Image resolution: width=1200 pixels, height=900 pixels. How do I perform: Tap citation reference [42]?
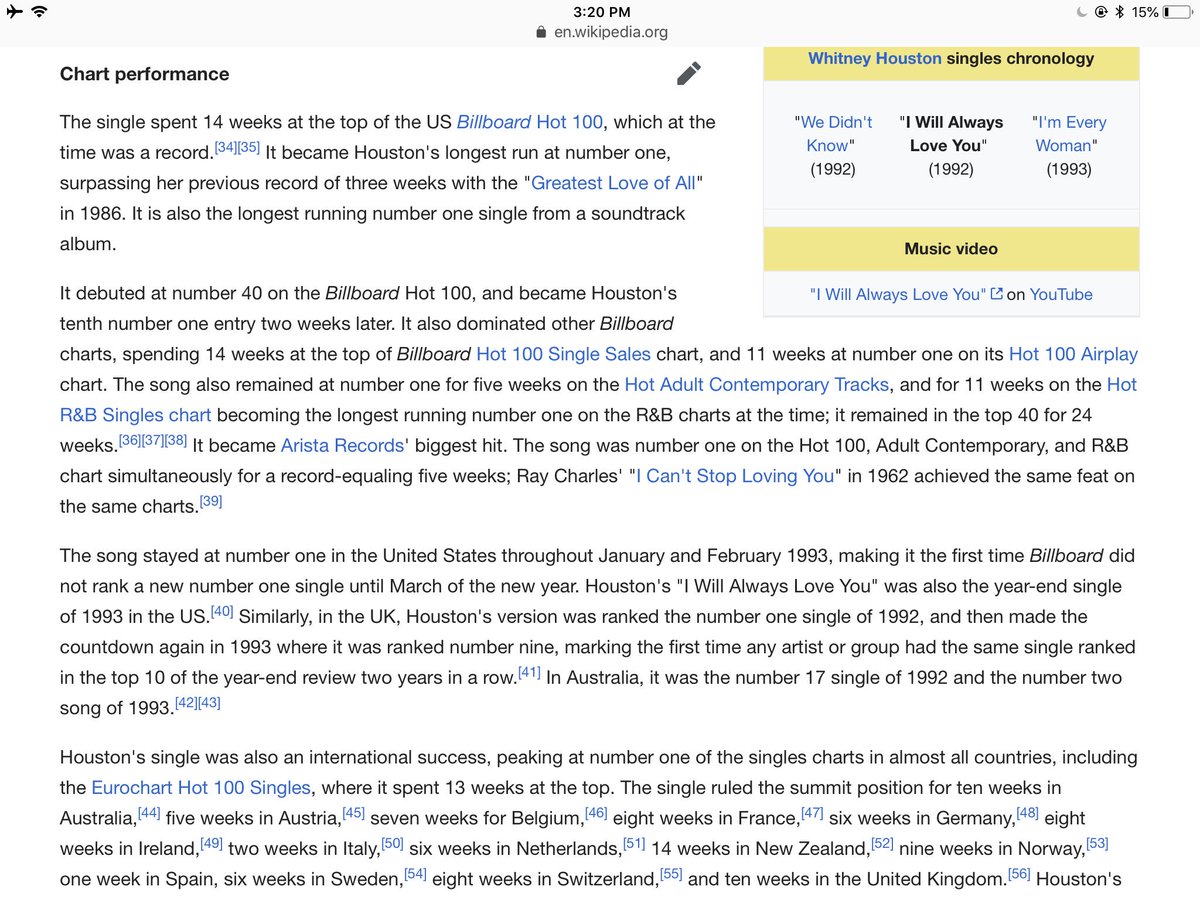point(186,703)
